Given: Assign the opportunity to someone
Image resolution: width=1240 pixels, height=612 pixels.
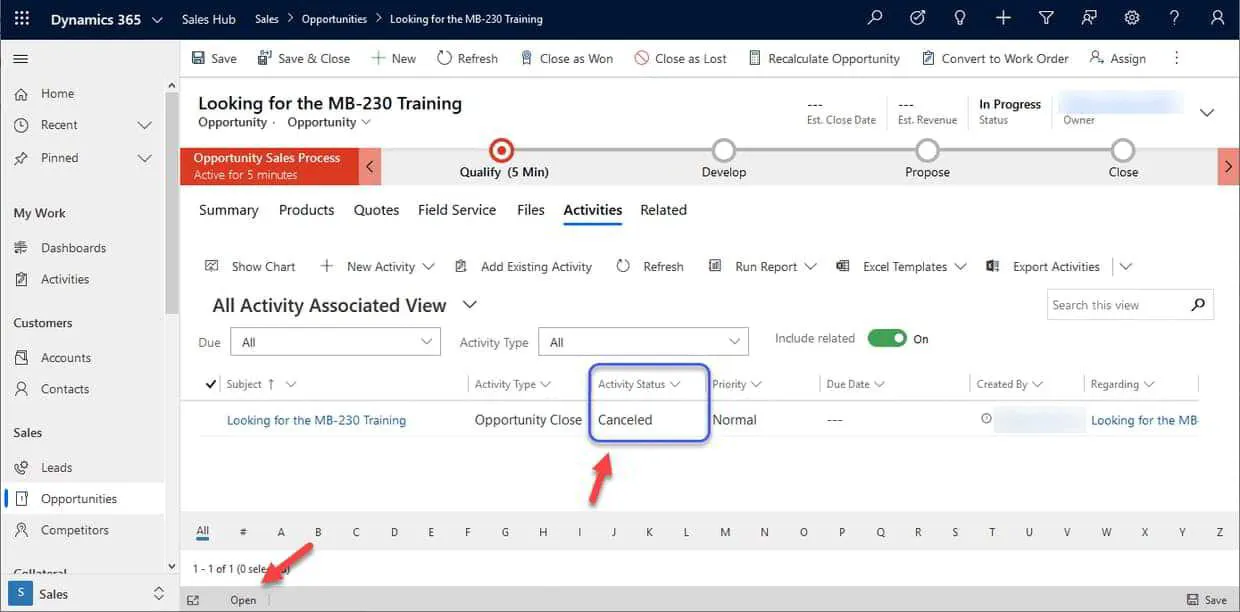Looking at the screenshot, I should point(1118,58).
